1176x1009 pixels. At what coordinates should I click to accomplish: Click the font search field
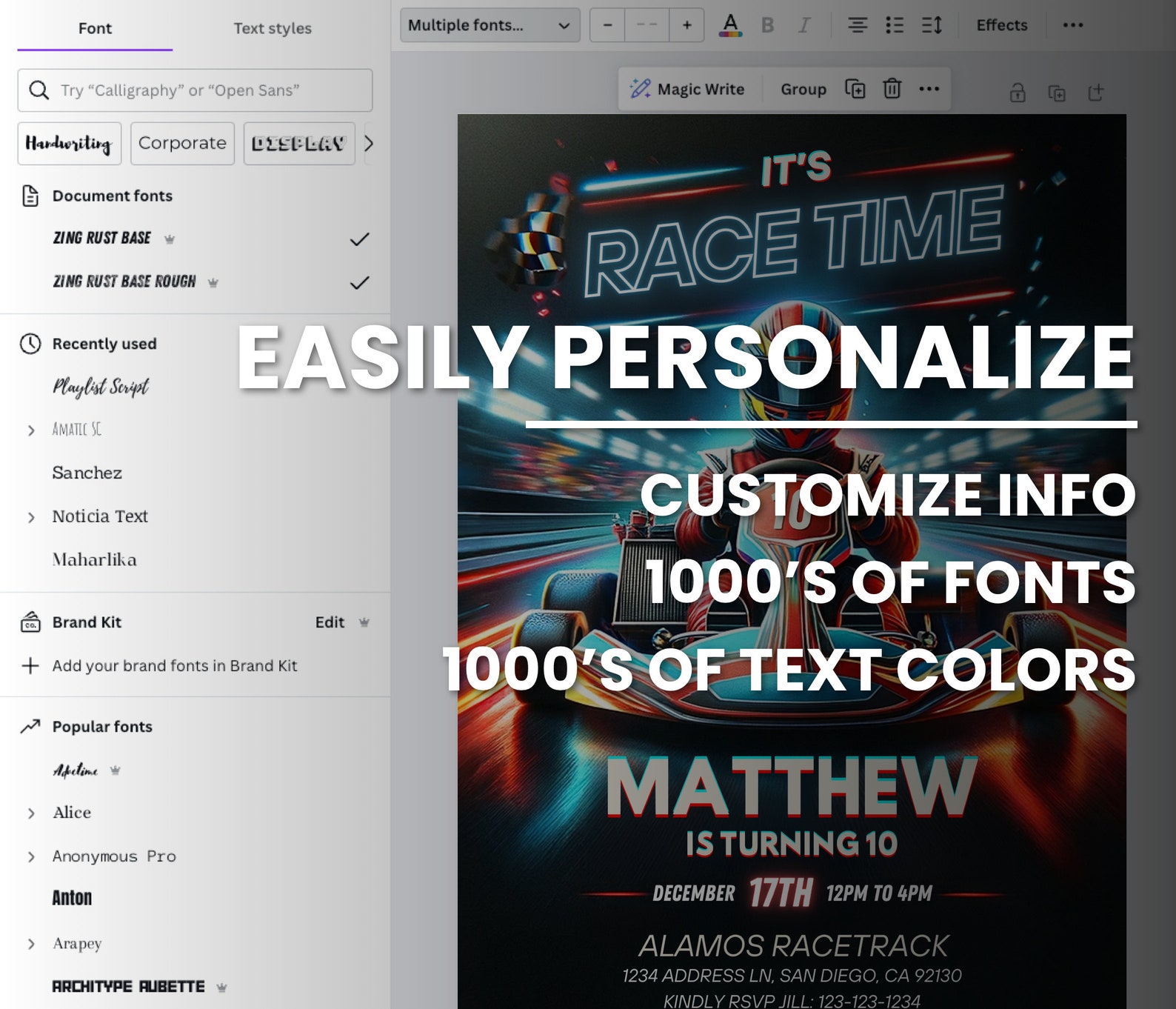coord(195,90)
